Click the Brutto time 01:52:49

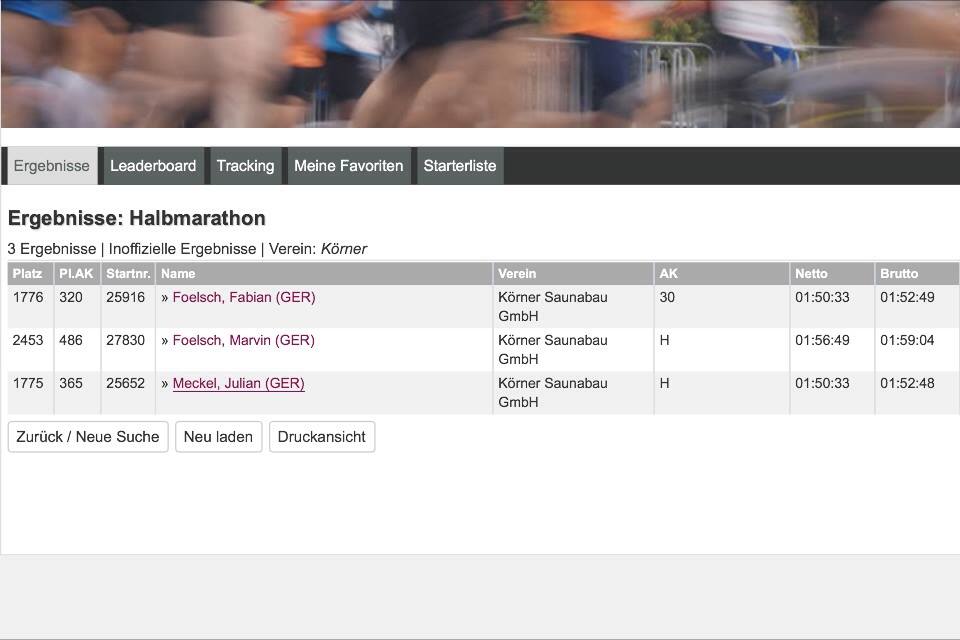click(907, 297)
